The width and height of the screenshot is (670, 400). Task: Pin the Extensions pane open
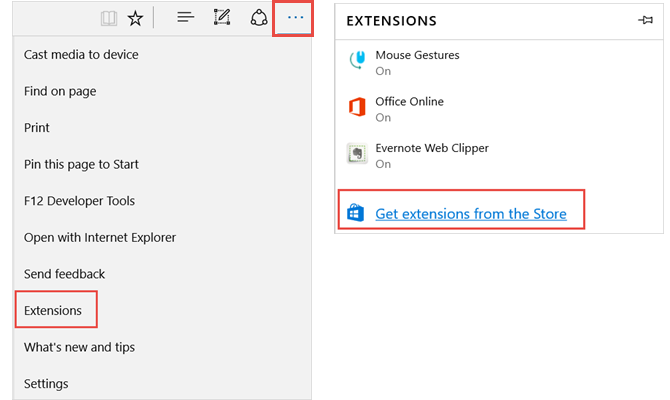[645, 20]
